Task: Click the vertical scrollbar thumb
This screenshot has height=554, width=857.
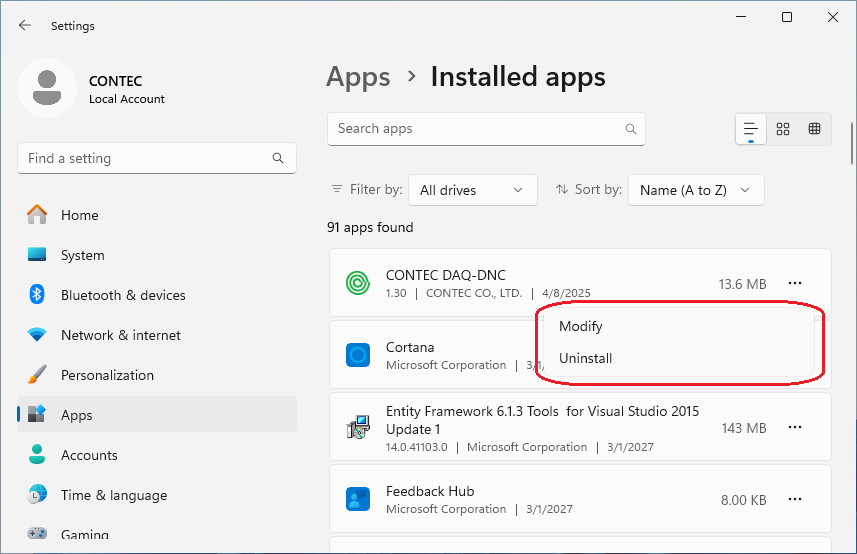Action: point(852,143)
